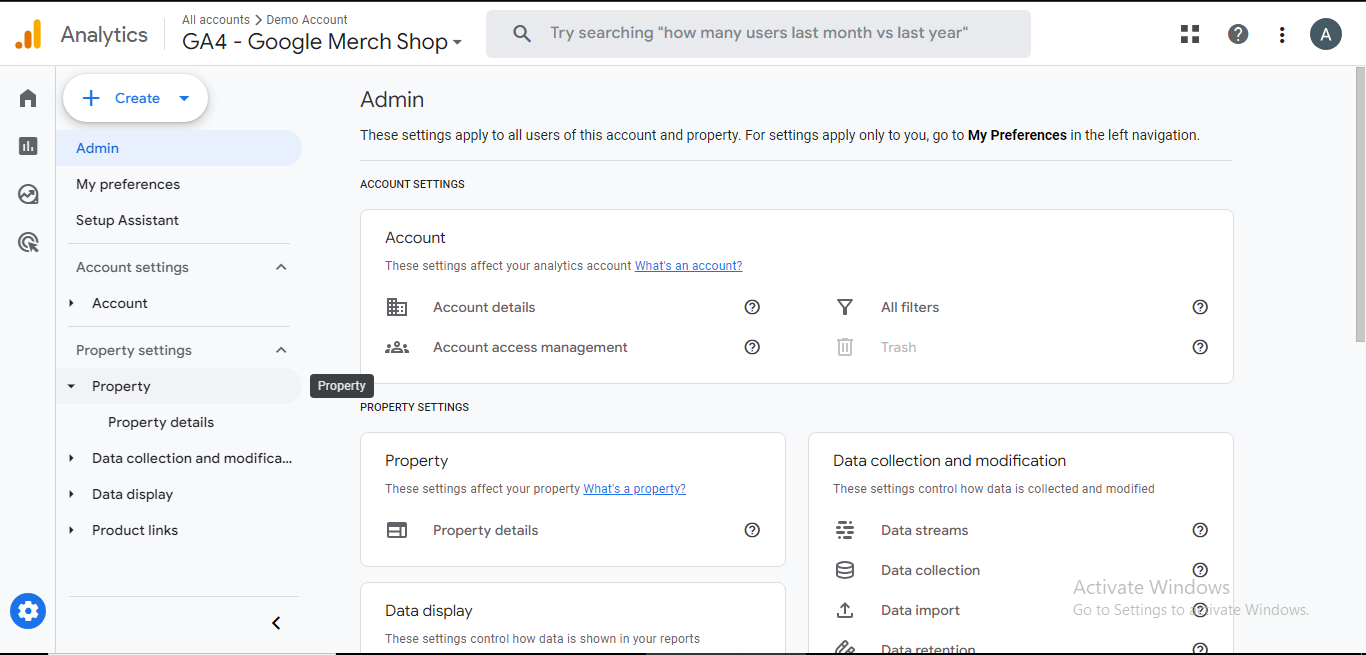Open Account access management
This screenshot has height=655, width=1366.
[530, 347]
